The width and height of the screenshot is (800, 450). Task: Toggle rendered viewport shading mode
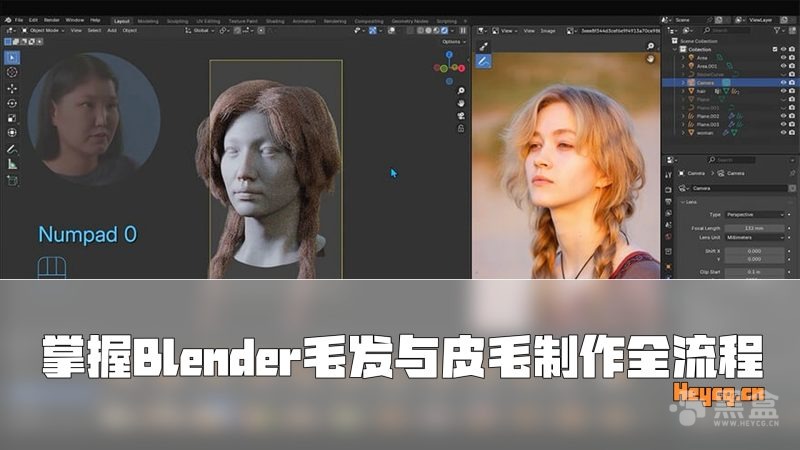coord(444,31)
